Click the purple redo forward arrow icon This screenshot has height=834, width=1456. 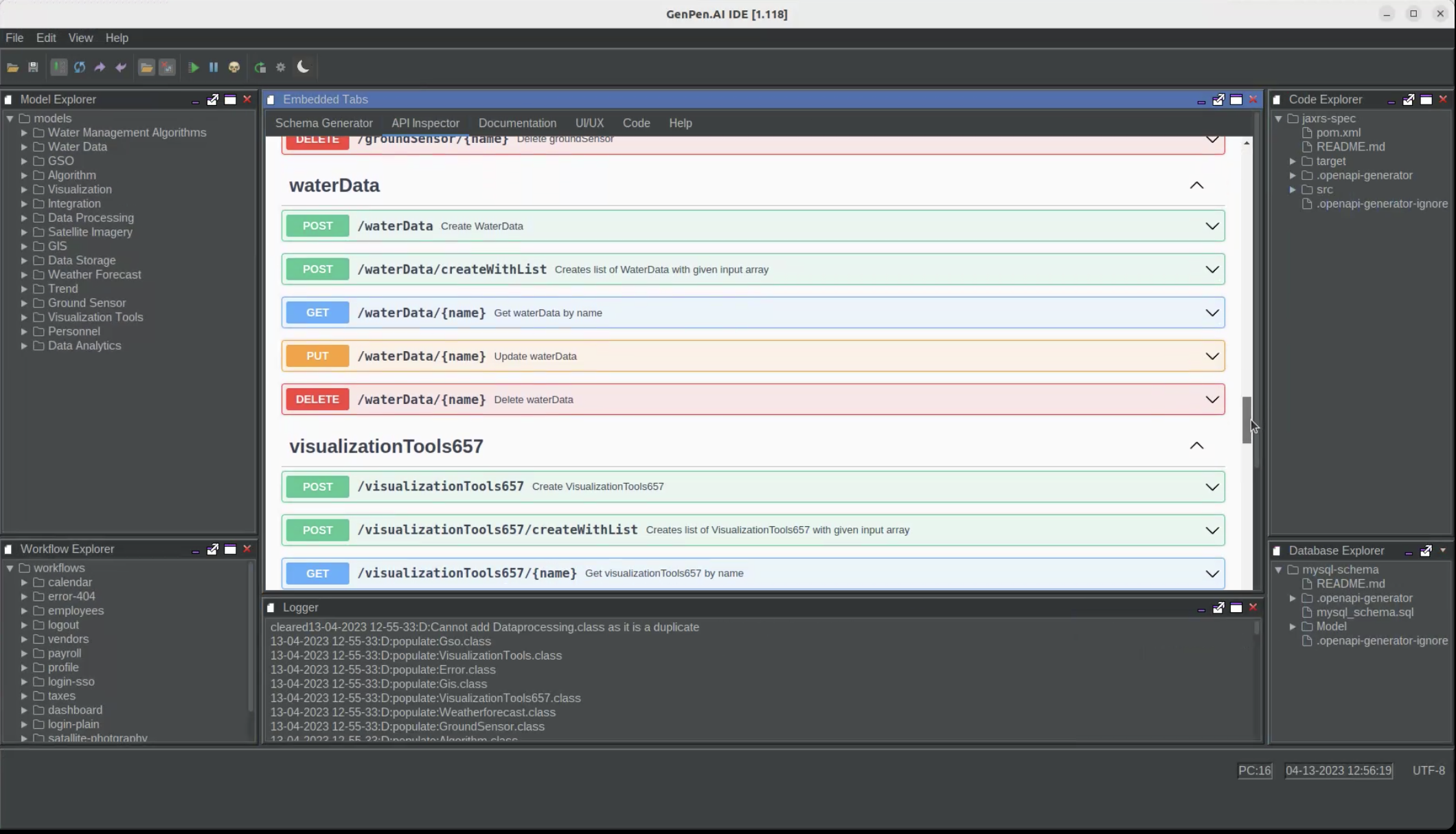(100, 67)
